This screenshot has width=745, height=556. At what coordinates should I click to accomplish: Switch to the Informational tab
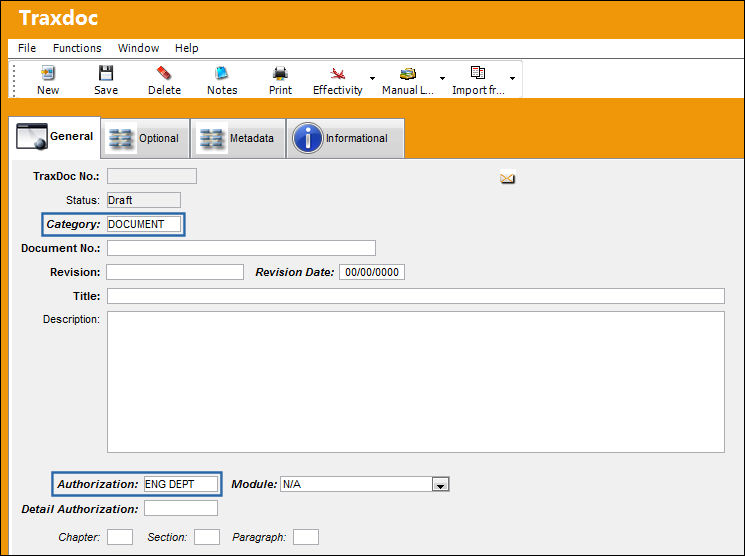(345, 138)
